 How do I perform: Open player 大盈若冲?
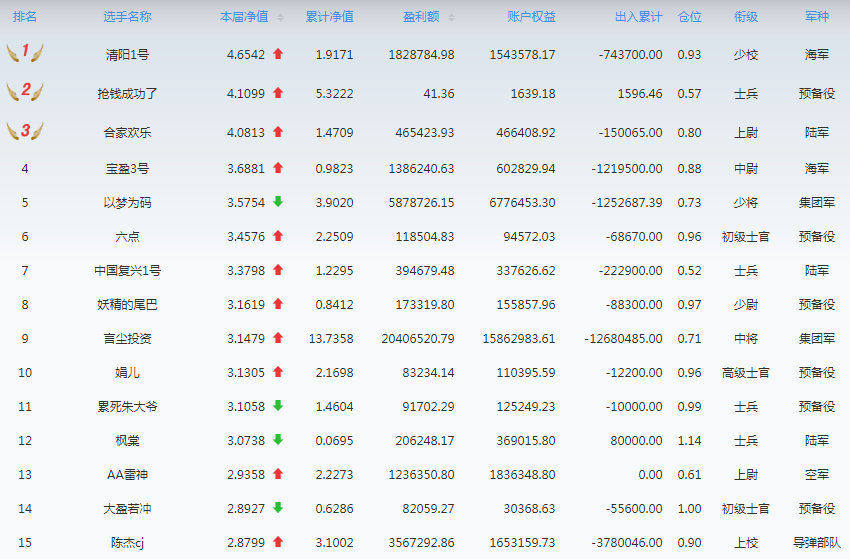pos(127,509)
